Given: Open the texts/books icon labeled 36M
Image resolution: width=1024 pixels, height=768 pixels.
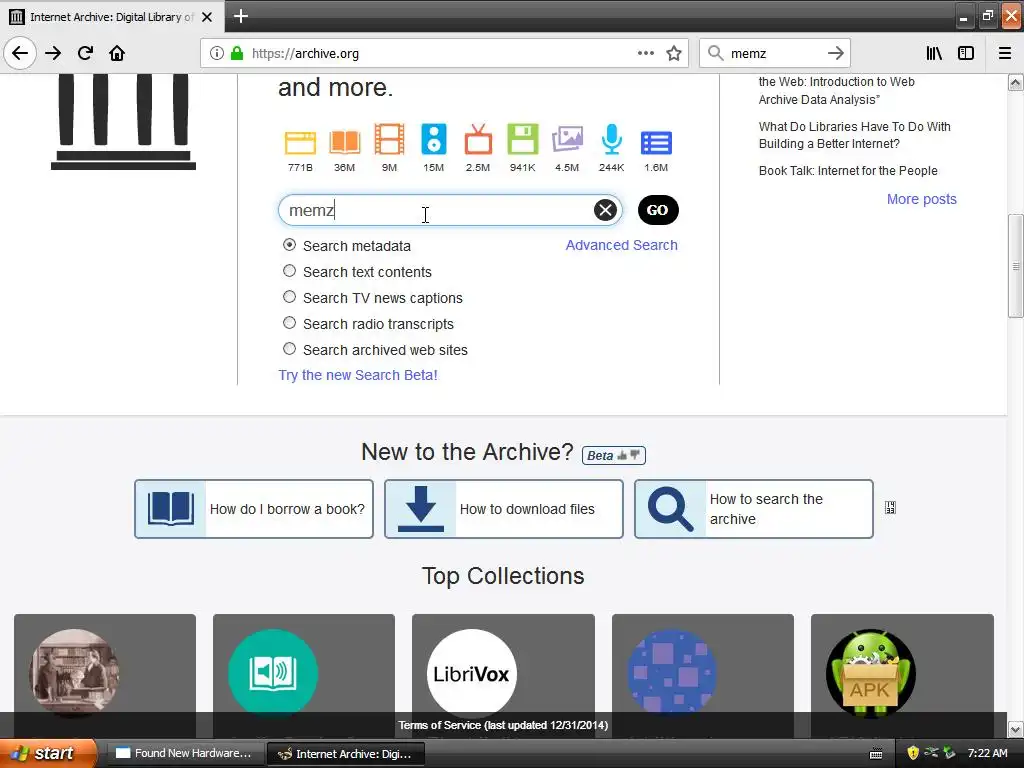Looking at the screenshot, I should (344, 142).
